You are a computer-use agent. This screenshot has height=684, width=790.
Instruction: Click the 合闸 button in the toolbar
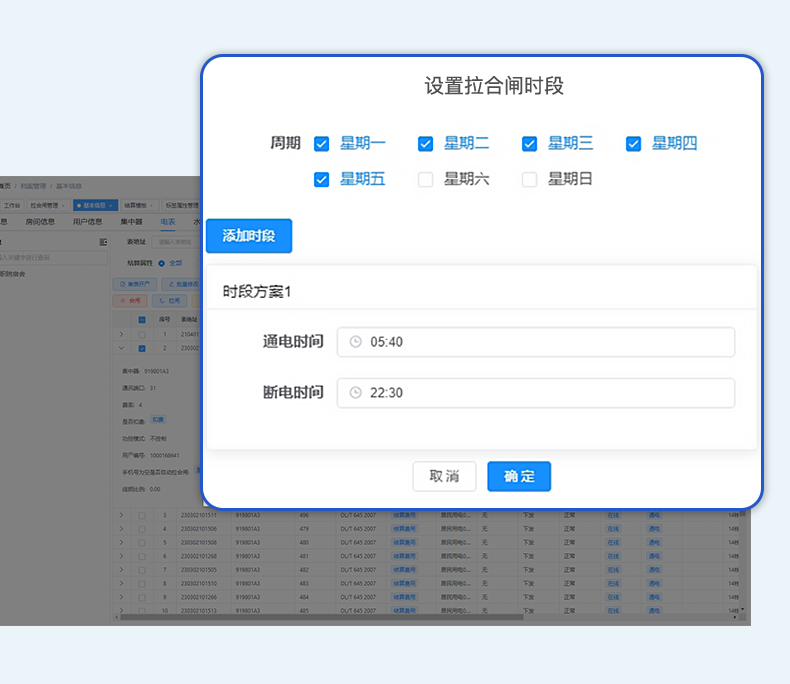tap(130, 300)
